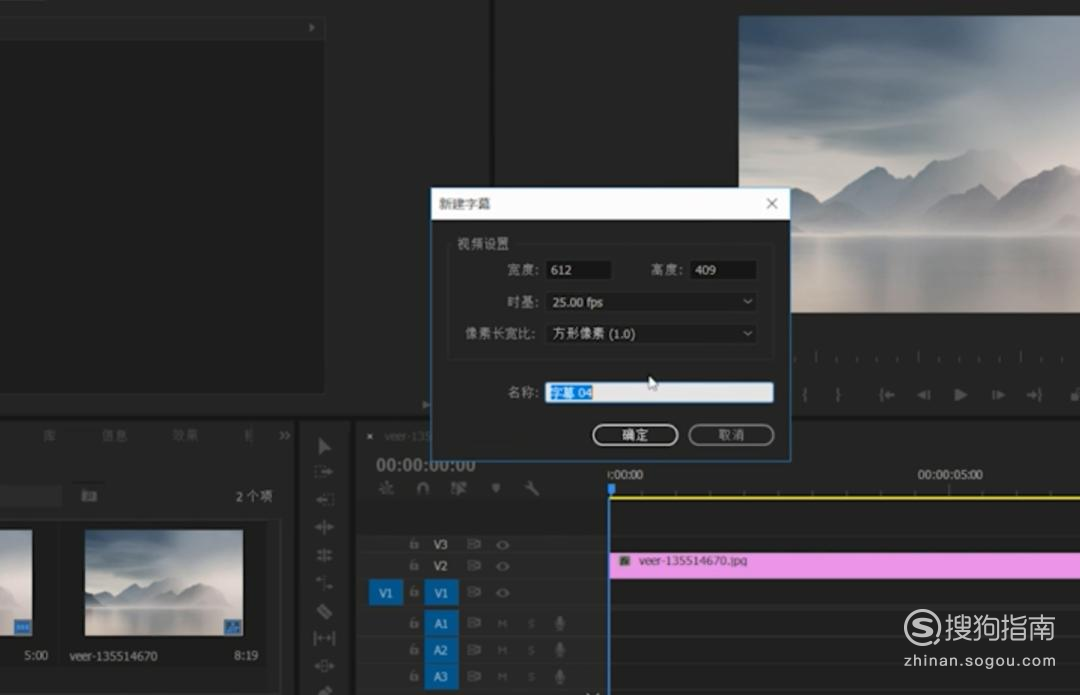The width and height of the screenshot is (1080, 695).
Task: Click the width field showing 612
Action: tap(578, 270)
